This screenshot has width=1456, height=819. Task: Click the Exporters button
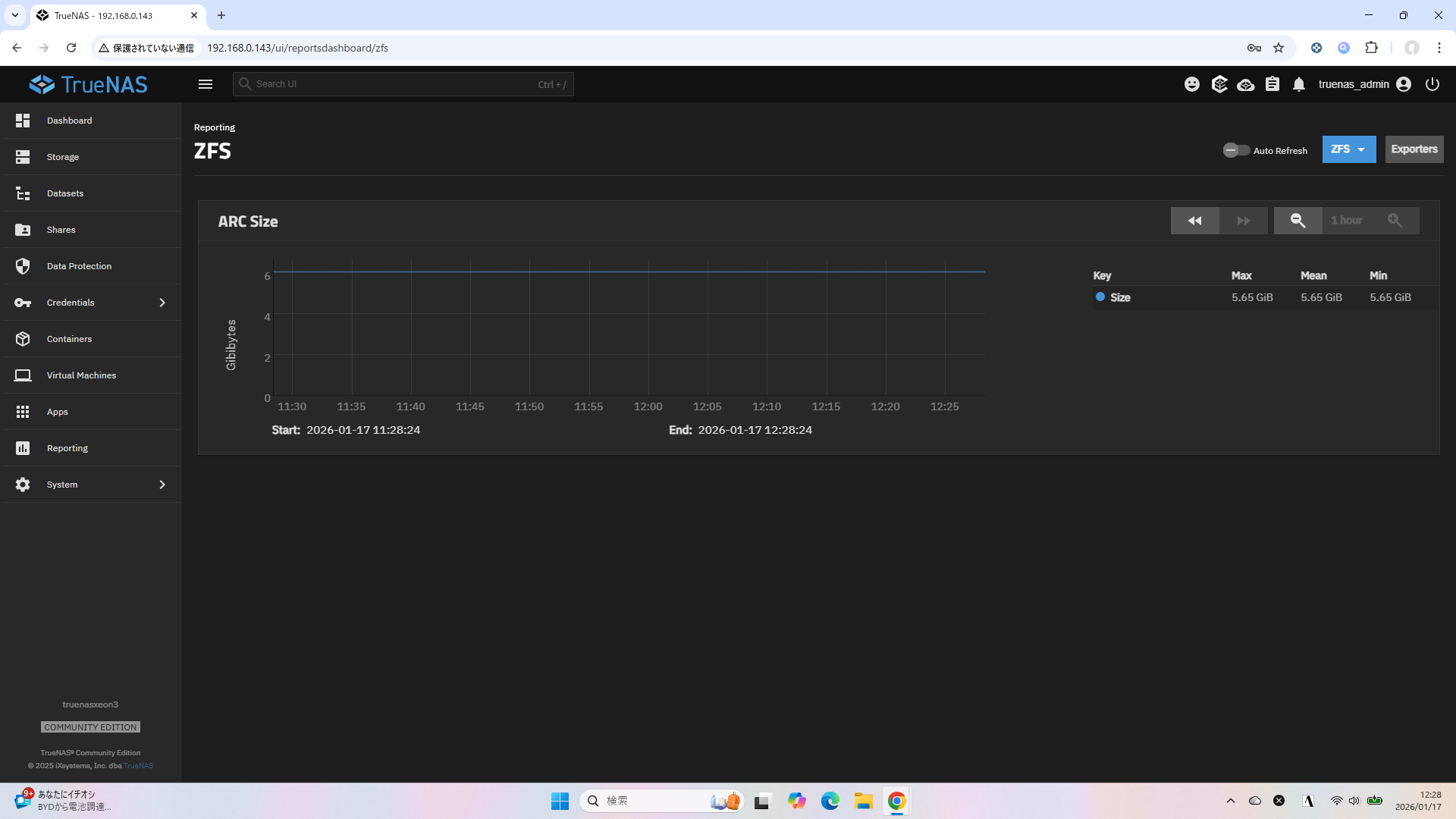coord(1414,149)
